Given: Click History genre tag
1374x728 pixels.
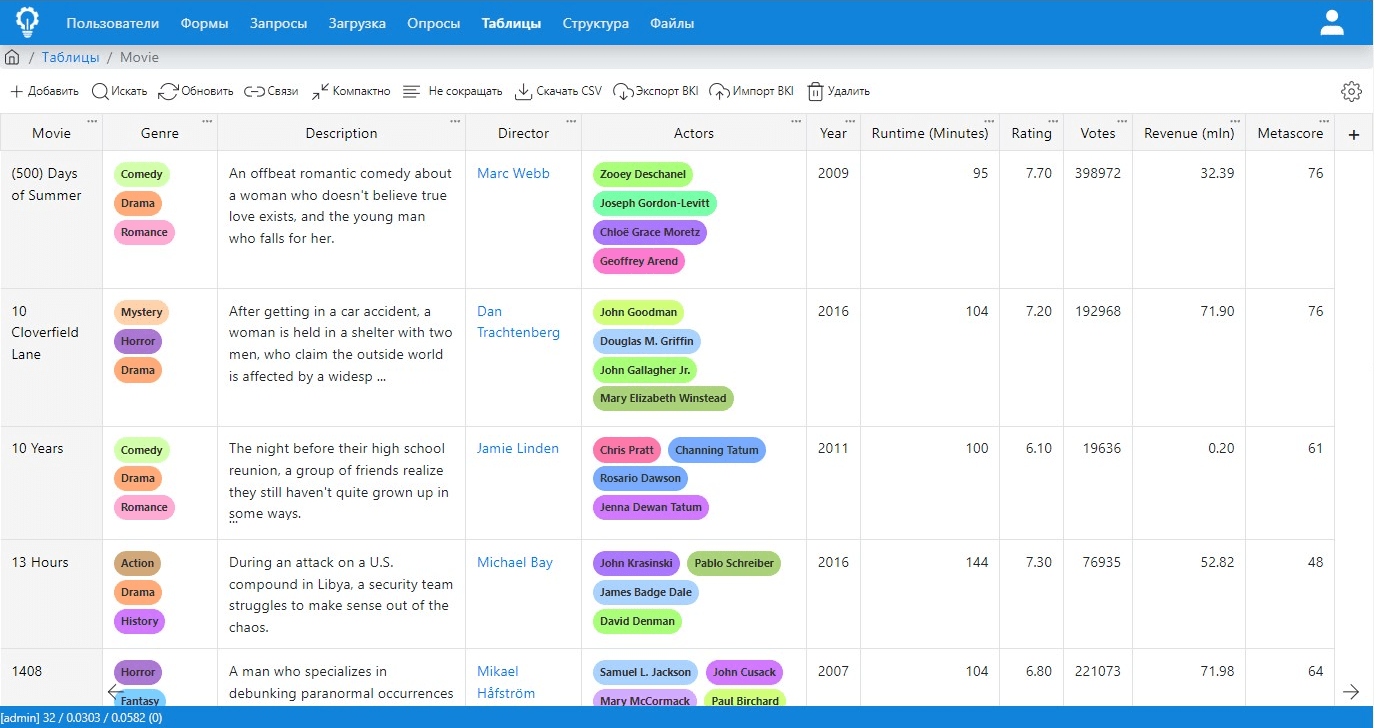Looking at the screenshot, I should click(x=140, y=621).
